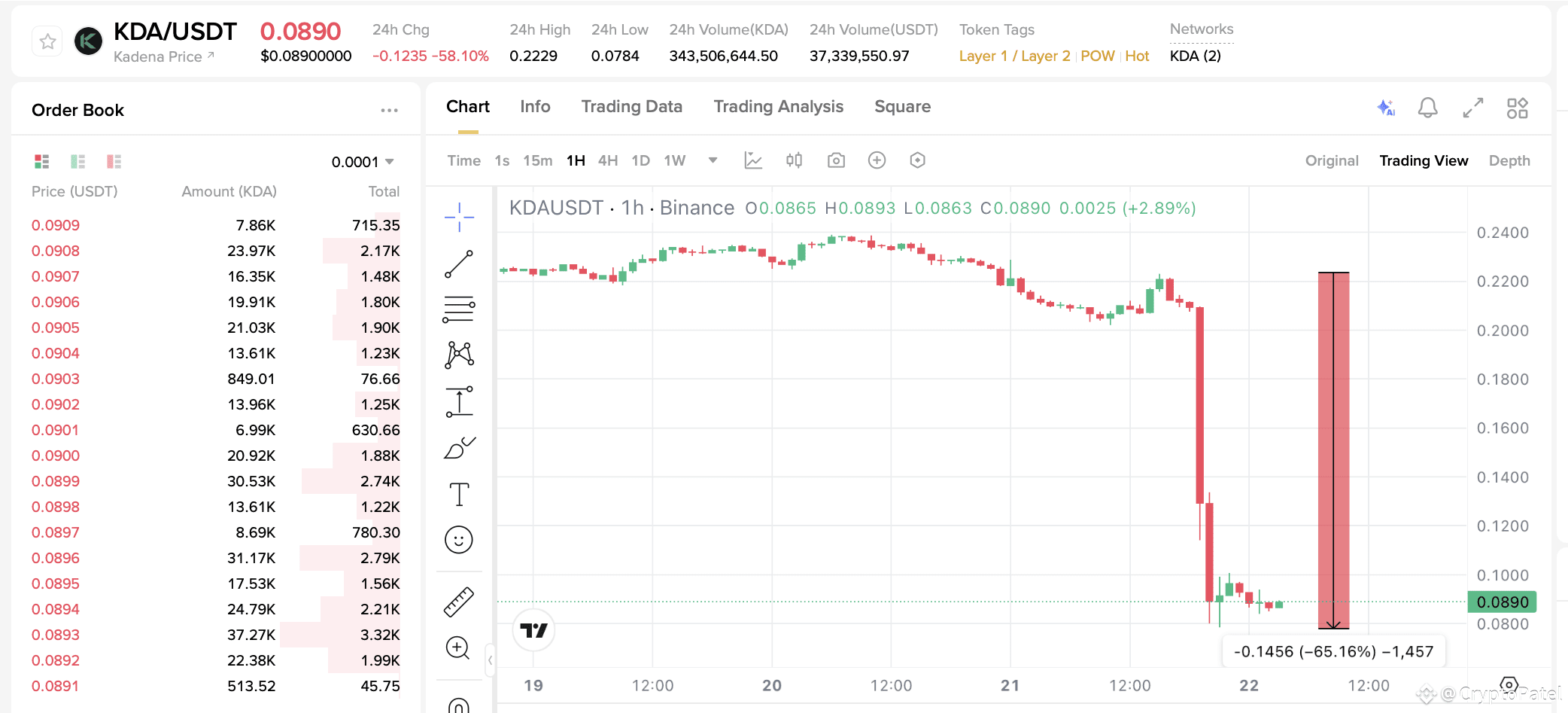Image resolution: width=1568 pixels, height=713 pixels.
Task: Select the brush drawing tool
Action: [x=460, y=445]
